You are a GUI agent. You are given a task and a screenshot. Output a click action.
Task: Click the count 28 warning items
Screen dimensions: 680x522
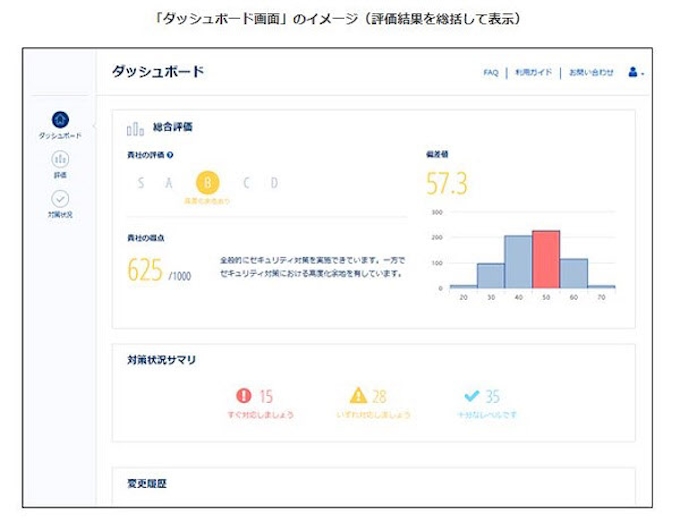[379, 396]
